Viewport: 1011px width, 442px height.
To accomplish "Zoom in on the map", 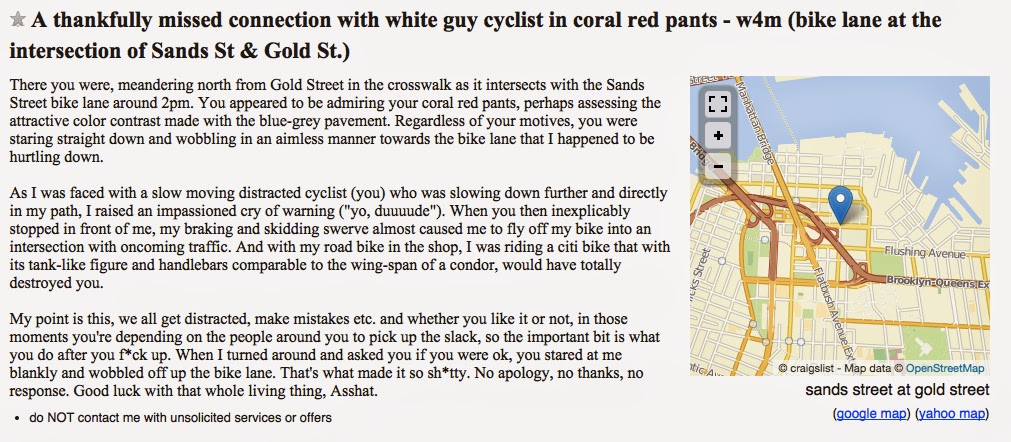I will [718, 135].
